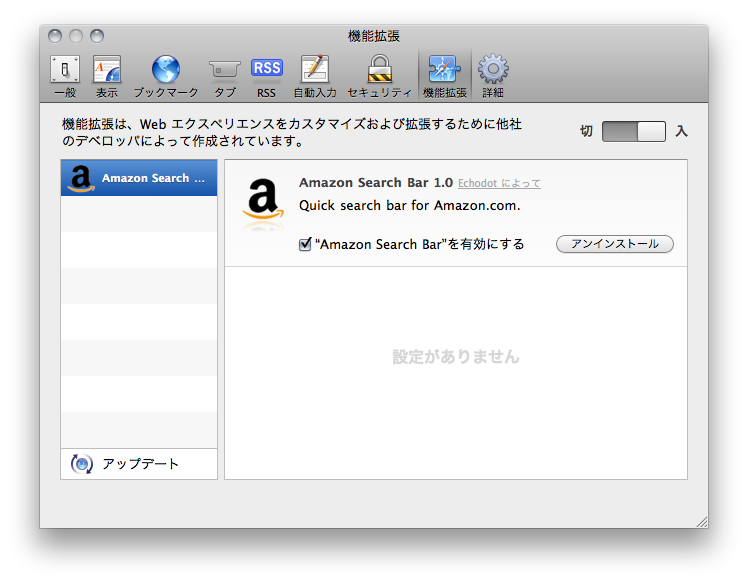Click the 切 label next to switch

tap(586, 131)
